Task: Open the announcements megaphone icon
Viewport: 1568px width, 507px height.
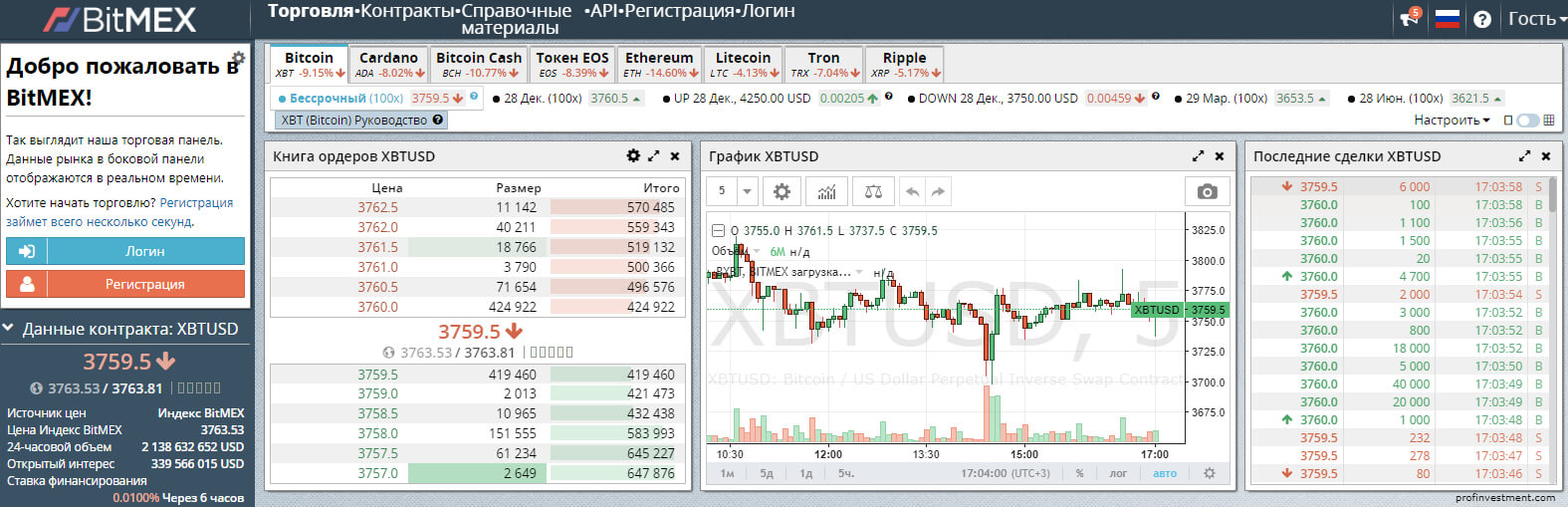Action: [x=1410, y=18]
